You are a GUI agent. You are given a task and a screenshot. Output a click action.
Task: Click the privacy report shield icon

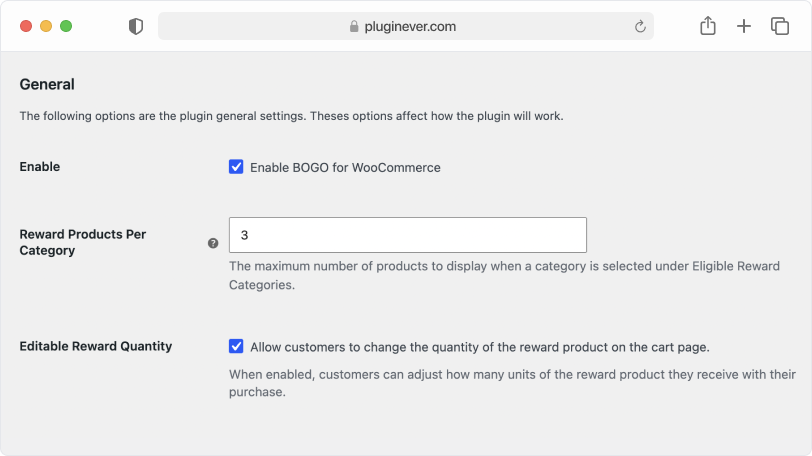click(x=136, y=26)
